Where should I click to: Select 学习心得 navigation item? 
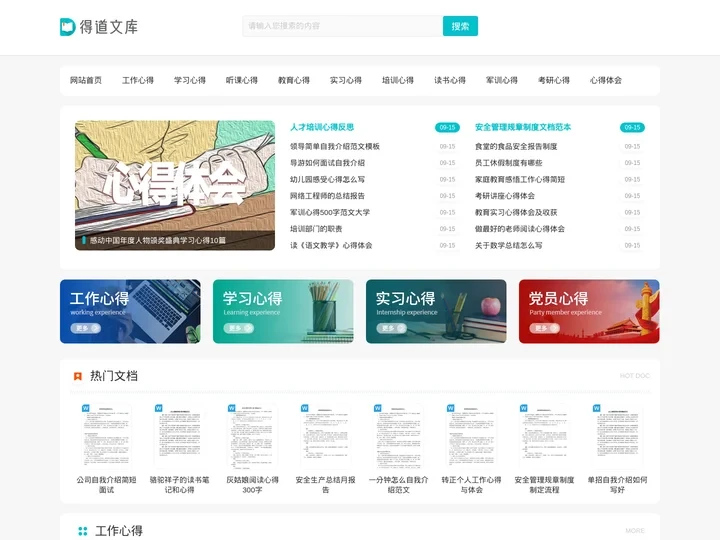(x=190, y=80)
